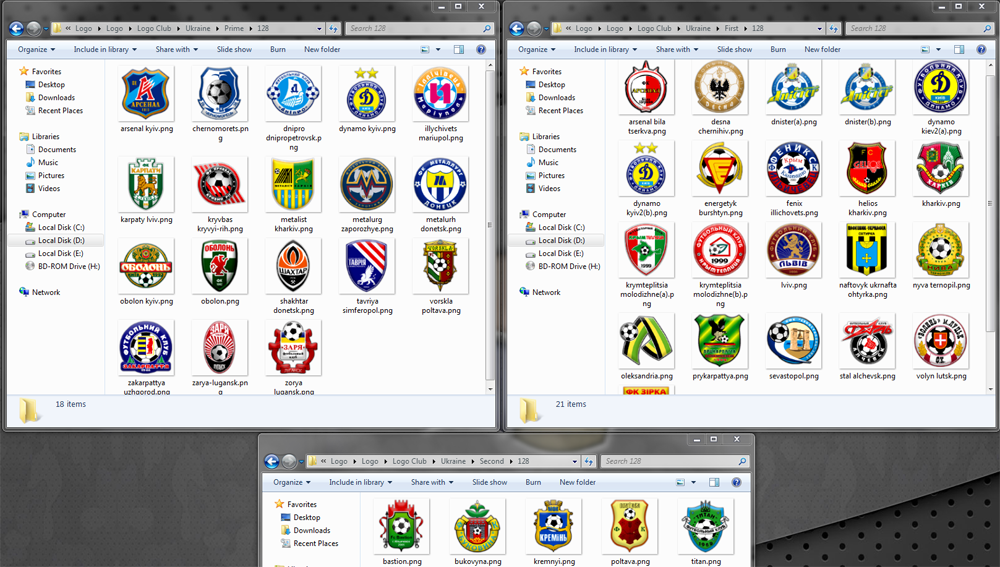The image size is (1000, 567).
Task: Select dnister(a).png logo file
Action: pyautogui.click(x=793, y=87)
